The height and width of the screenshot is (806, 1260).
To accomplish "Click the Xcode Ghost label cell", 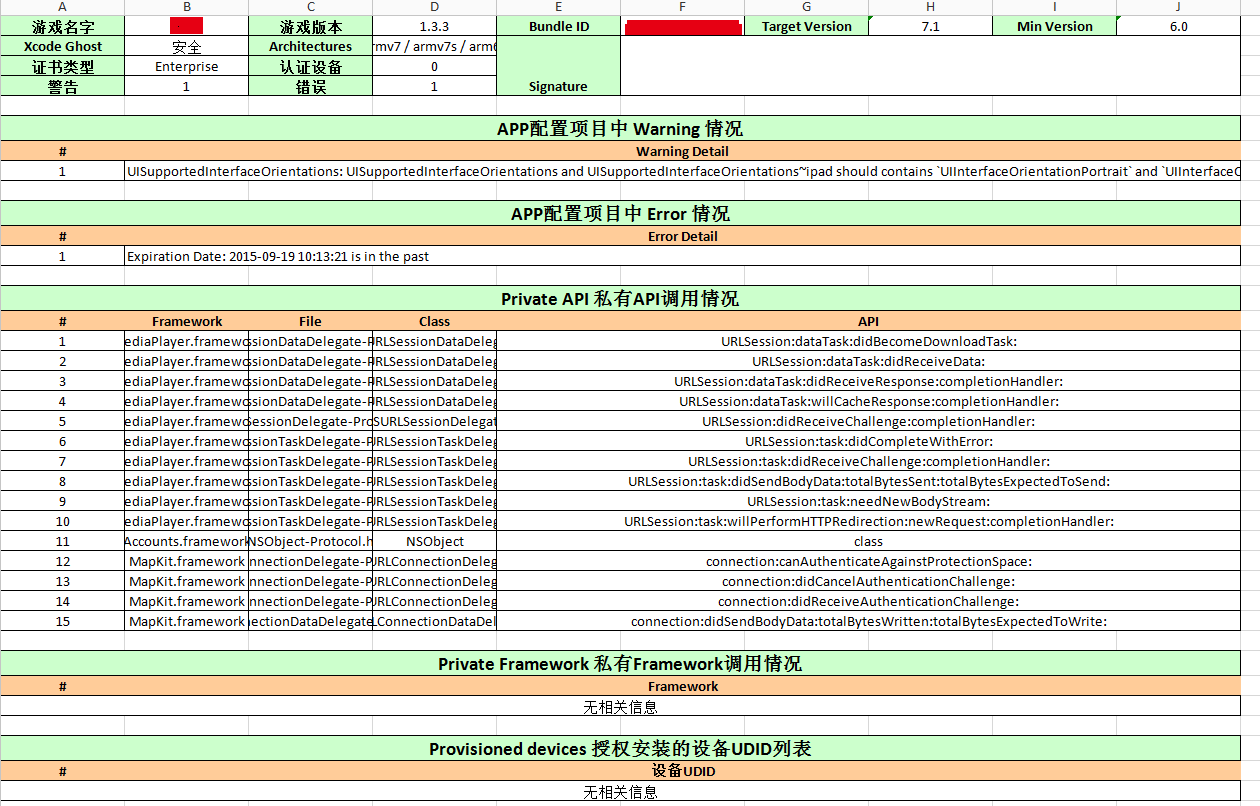I will point(62,46).
